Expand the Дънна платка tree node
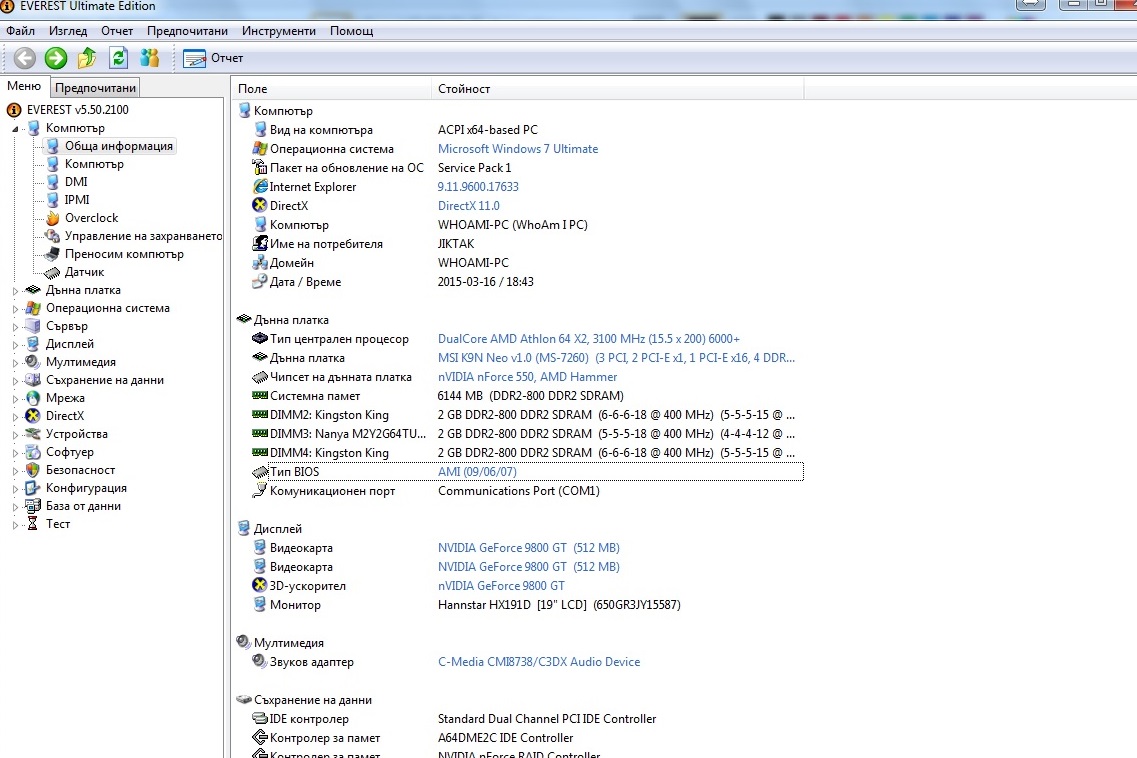This screenshot has height=758, width=1137. point(15,290)
